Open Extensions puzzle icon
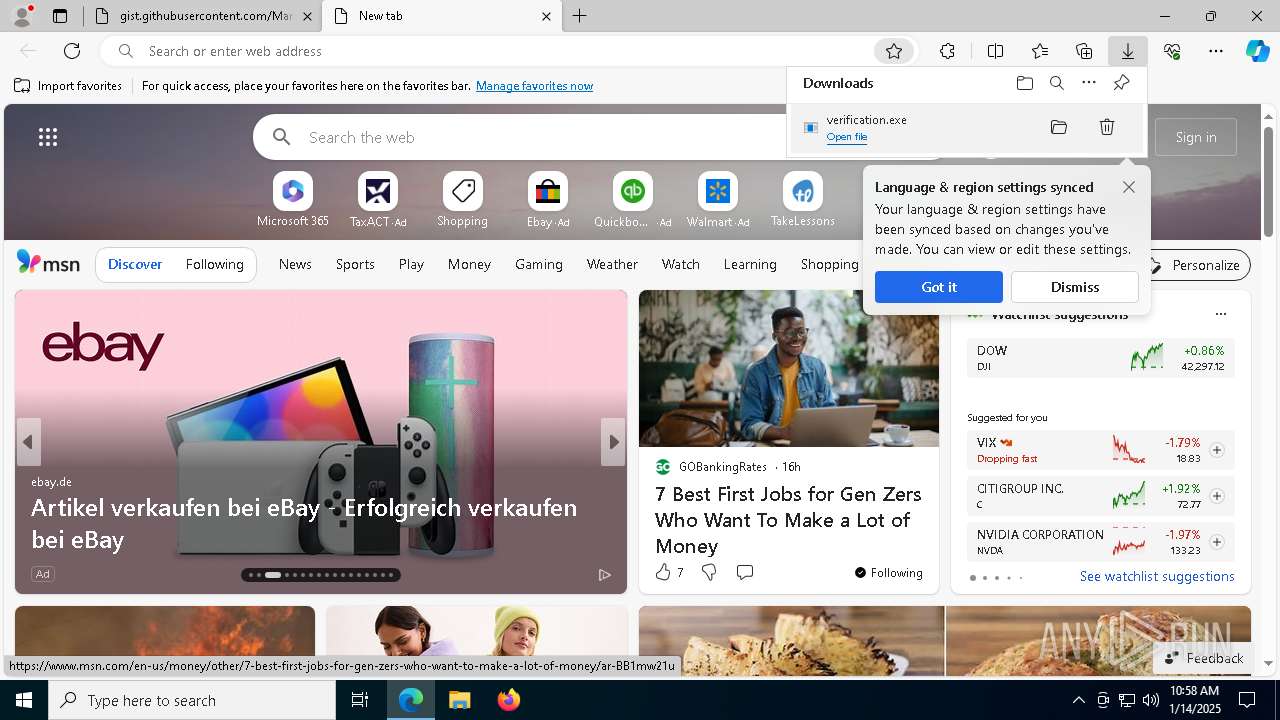Viewport: 1280px width, 720px height. click(x=947, y=51)
